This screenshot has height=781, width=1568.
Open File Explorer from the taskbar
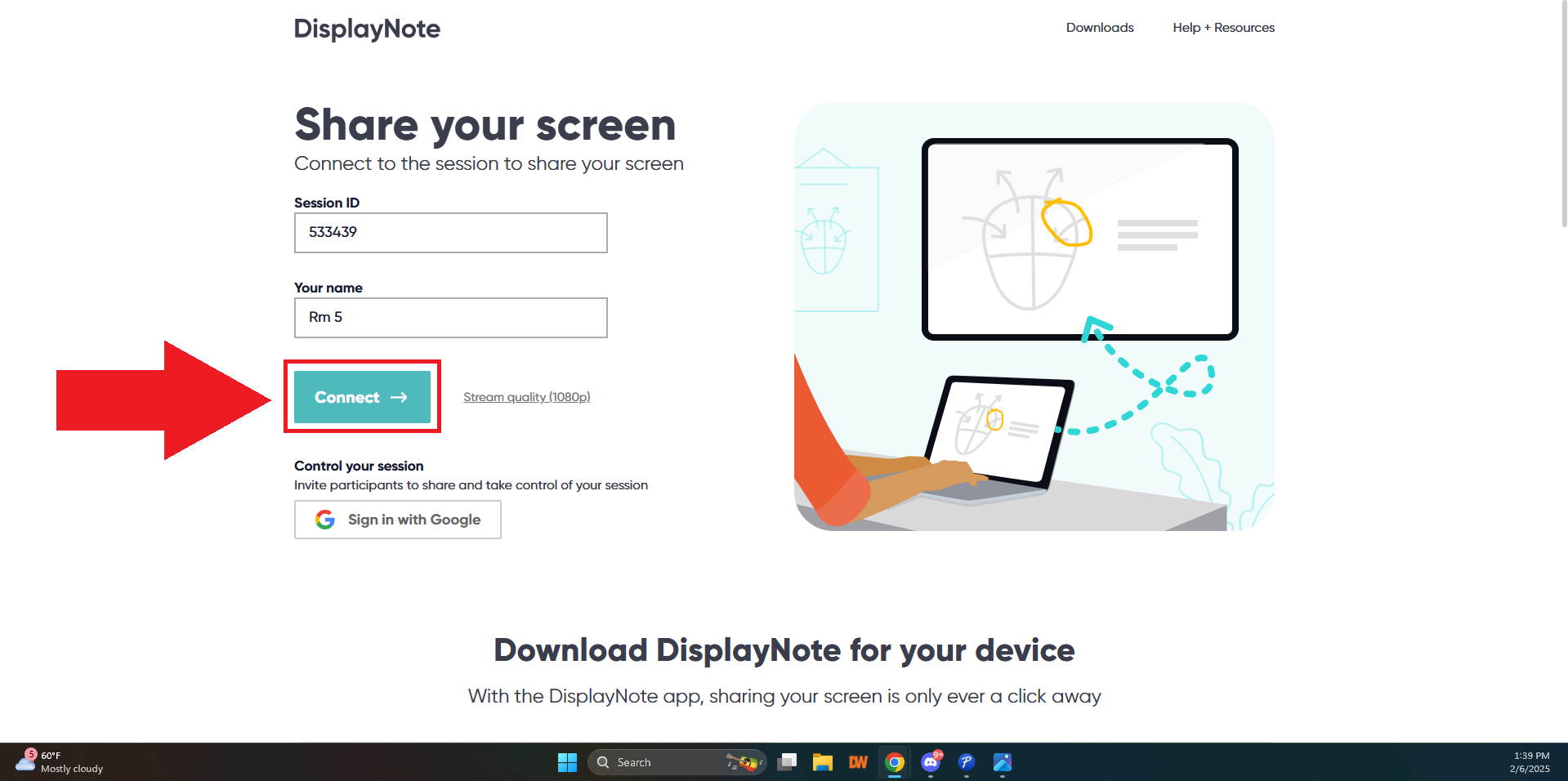822,762
